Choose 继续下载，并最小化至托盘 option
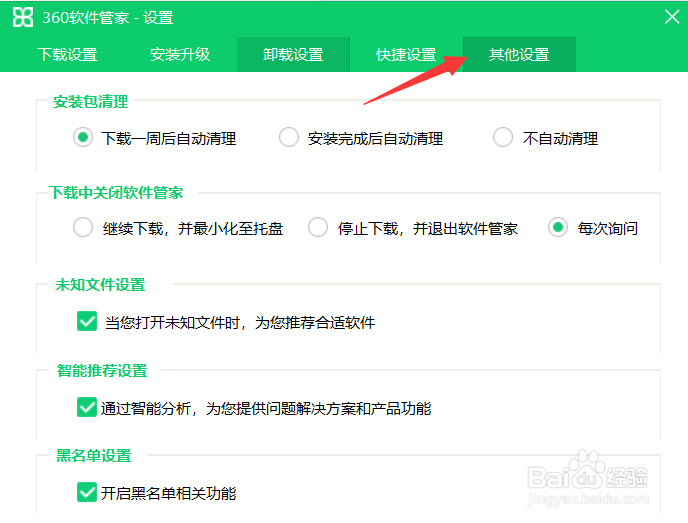Image resolution: width=688 pixels, height=523 pixels. tap(82, 227)
